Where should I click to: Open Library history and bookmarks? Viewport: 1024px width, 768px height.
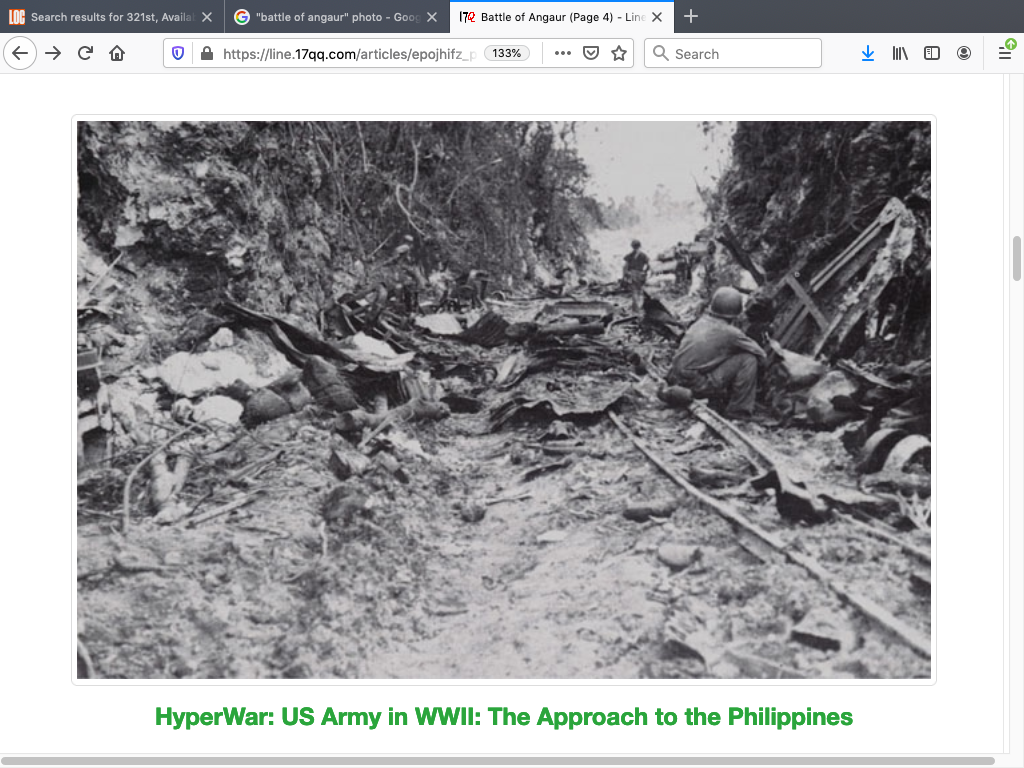pyautogui.click(x=900, y=54)
